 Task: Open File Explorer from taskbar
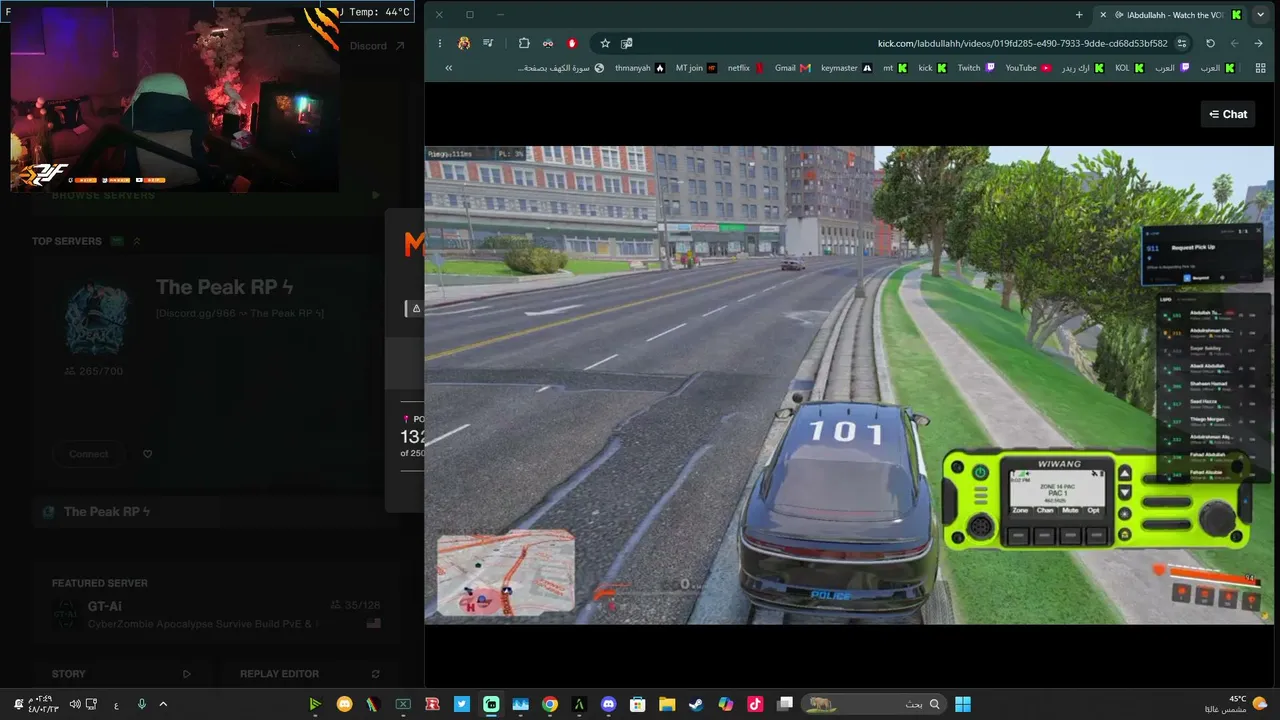[x=667, y=704]
